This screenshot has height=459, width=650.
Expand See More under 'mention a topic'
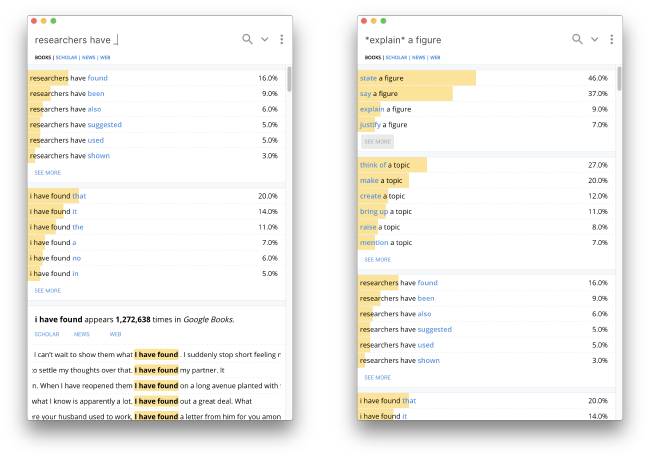click(x=377, y=259)
